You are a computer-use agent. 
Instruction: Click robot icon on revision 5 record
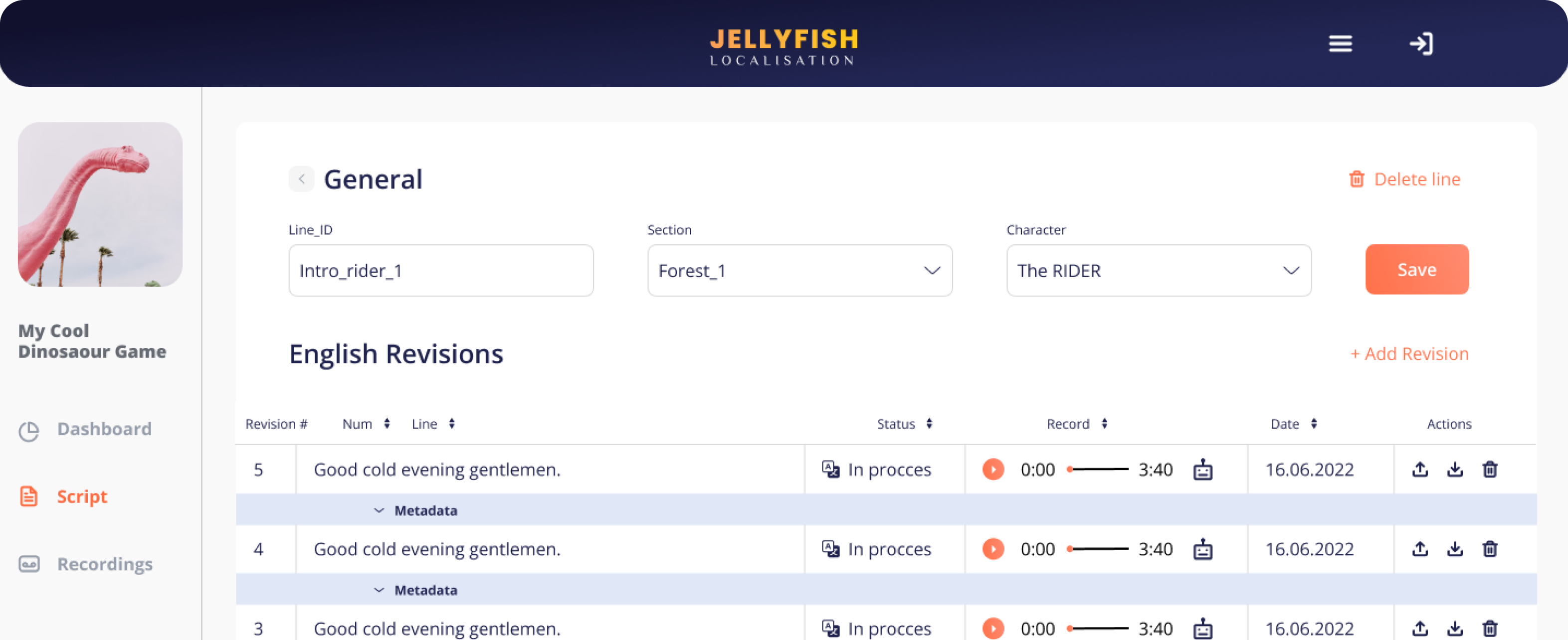[1202, 469]
